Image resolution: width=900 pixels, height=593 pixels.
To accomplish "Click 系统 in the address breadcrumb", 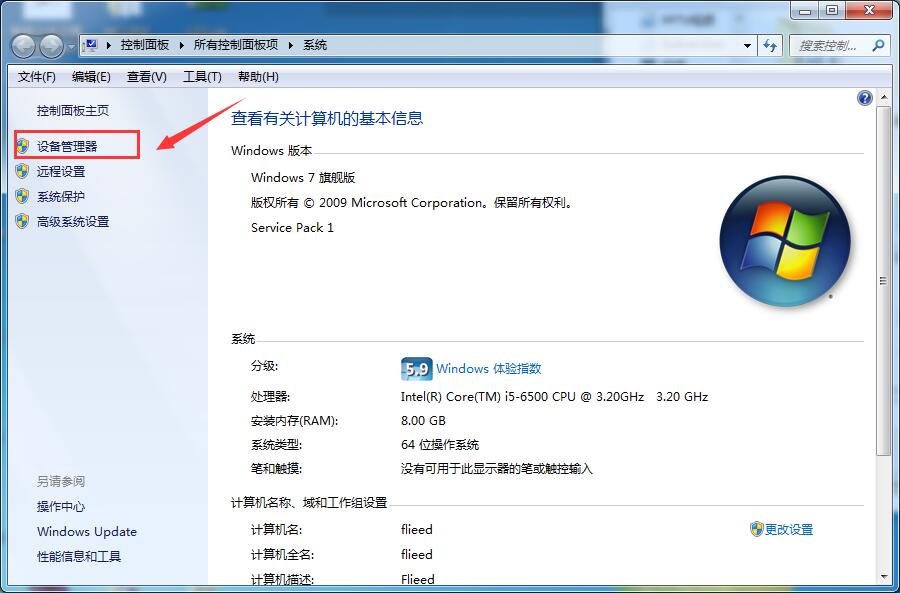I will point(315,45).
